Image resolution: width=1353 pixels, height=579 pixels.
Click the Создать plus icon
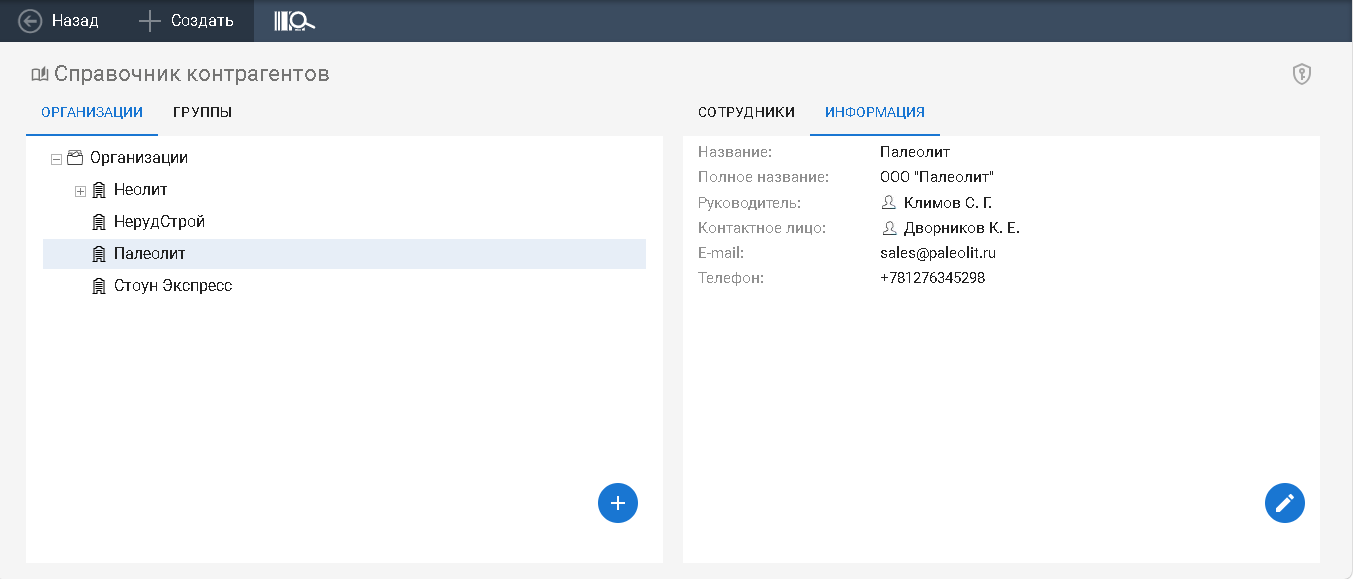149,21
